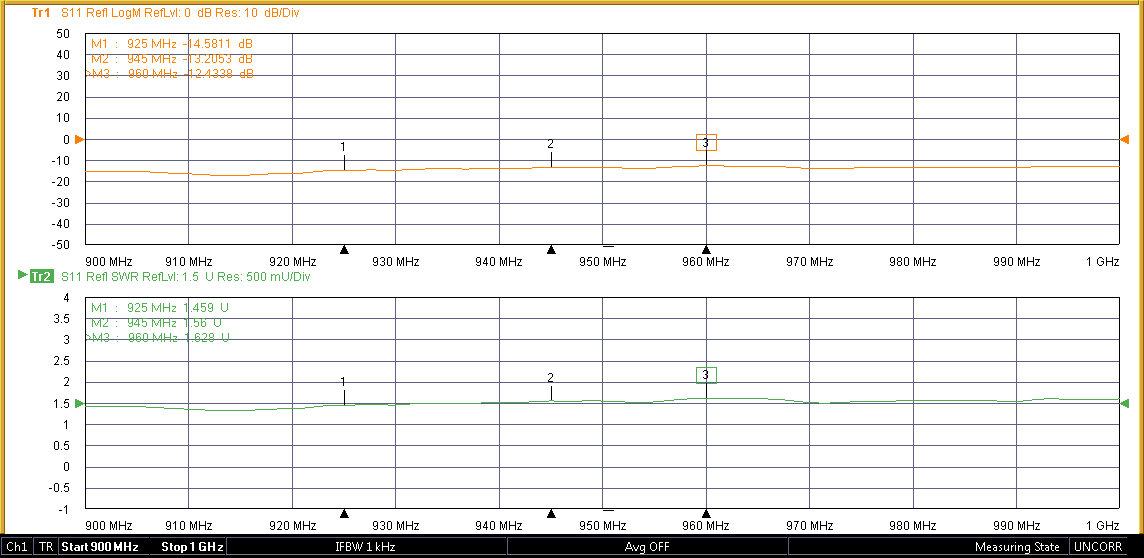Image resolution: width=1144 pixels, height=558 pixels.
Task: Click the UNCORR correction status
Action: 1096,547
